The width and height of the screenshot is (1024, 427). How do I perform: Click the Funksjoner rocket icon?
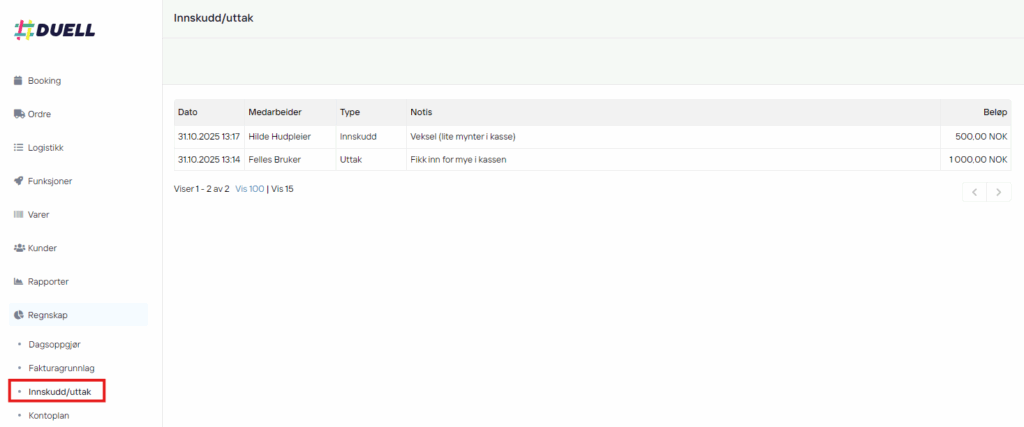click(x=18, y=181)
